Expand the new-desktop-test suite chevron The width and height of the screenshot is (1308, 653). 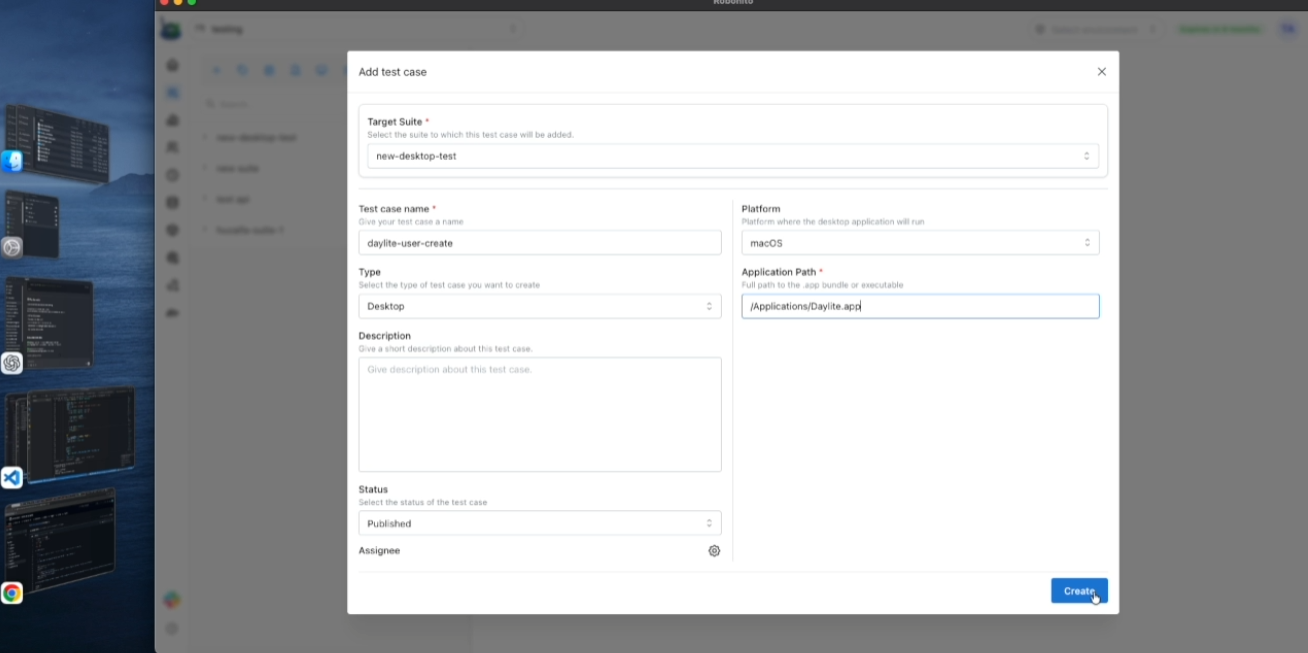click(x=207, y=137)
